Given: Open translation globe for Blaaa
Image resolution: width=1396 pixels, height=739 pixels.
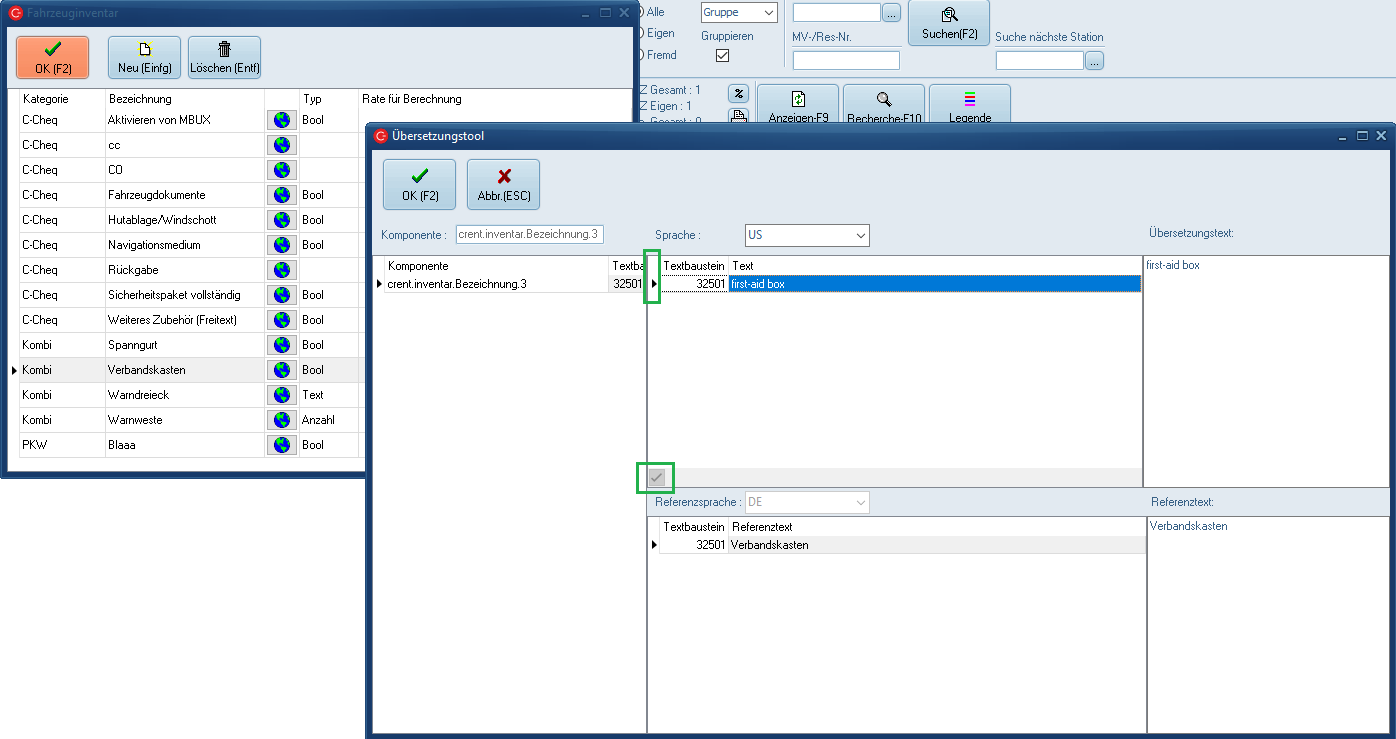Looking at the screenshot, I should pyautogui.click(x=282, y=445).
